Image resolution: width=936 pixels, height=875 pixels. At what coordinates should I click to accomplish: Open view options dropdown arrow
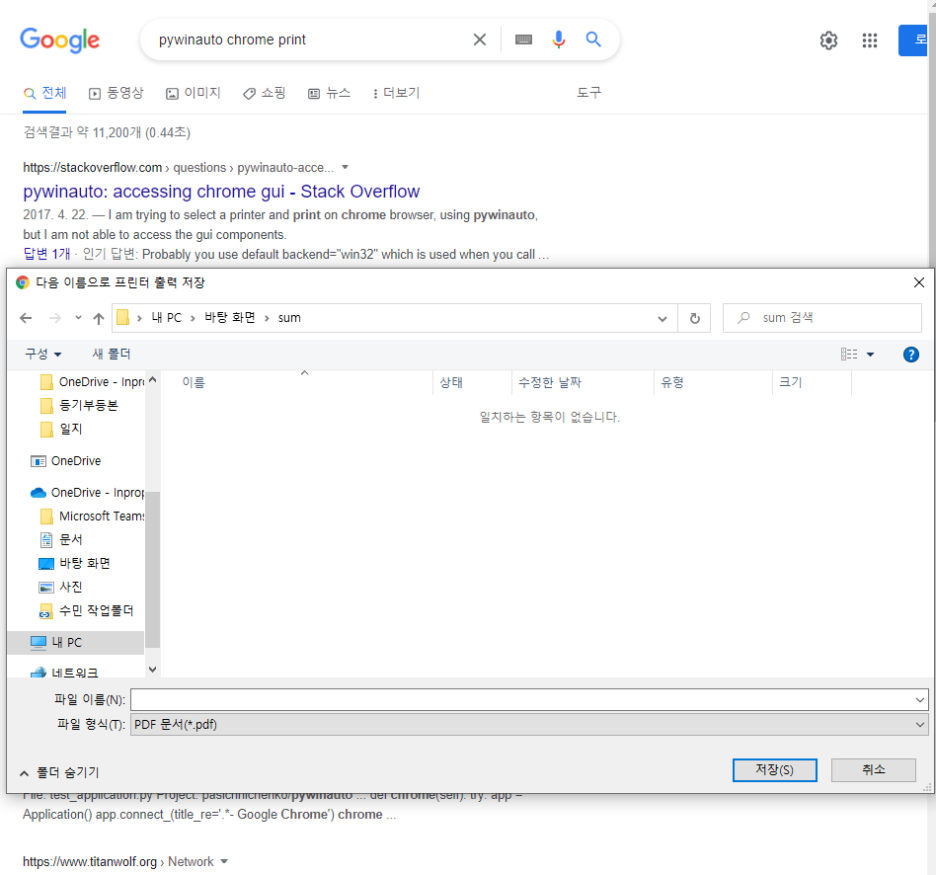click(870, 355)
